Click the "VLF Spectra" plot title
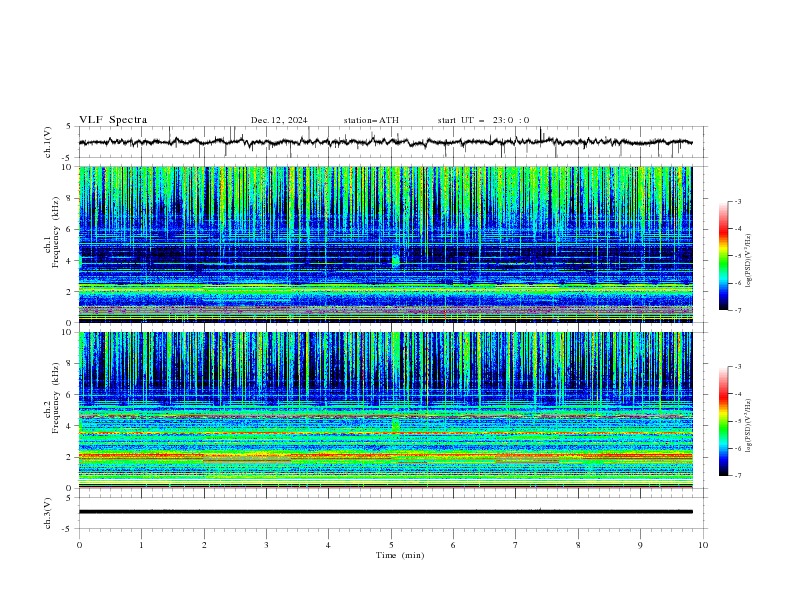 pyautogui.click(x=113, y=120)
